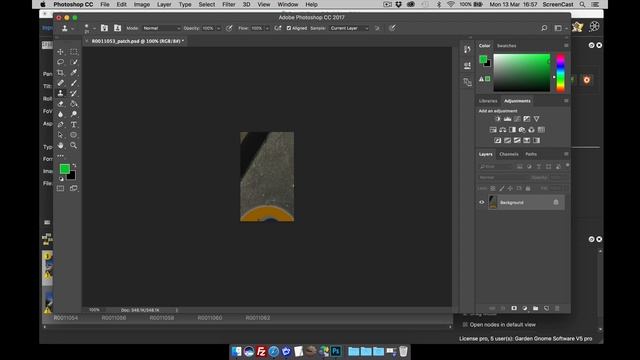Open the Mode dropdown set to Normal

coord(161,28)
